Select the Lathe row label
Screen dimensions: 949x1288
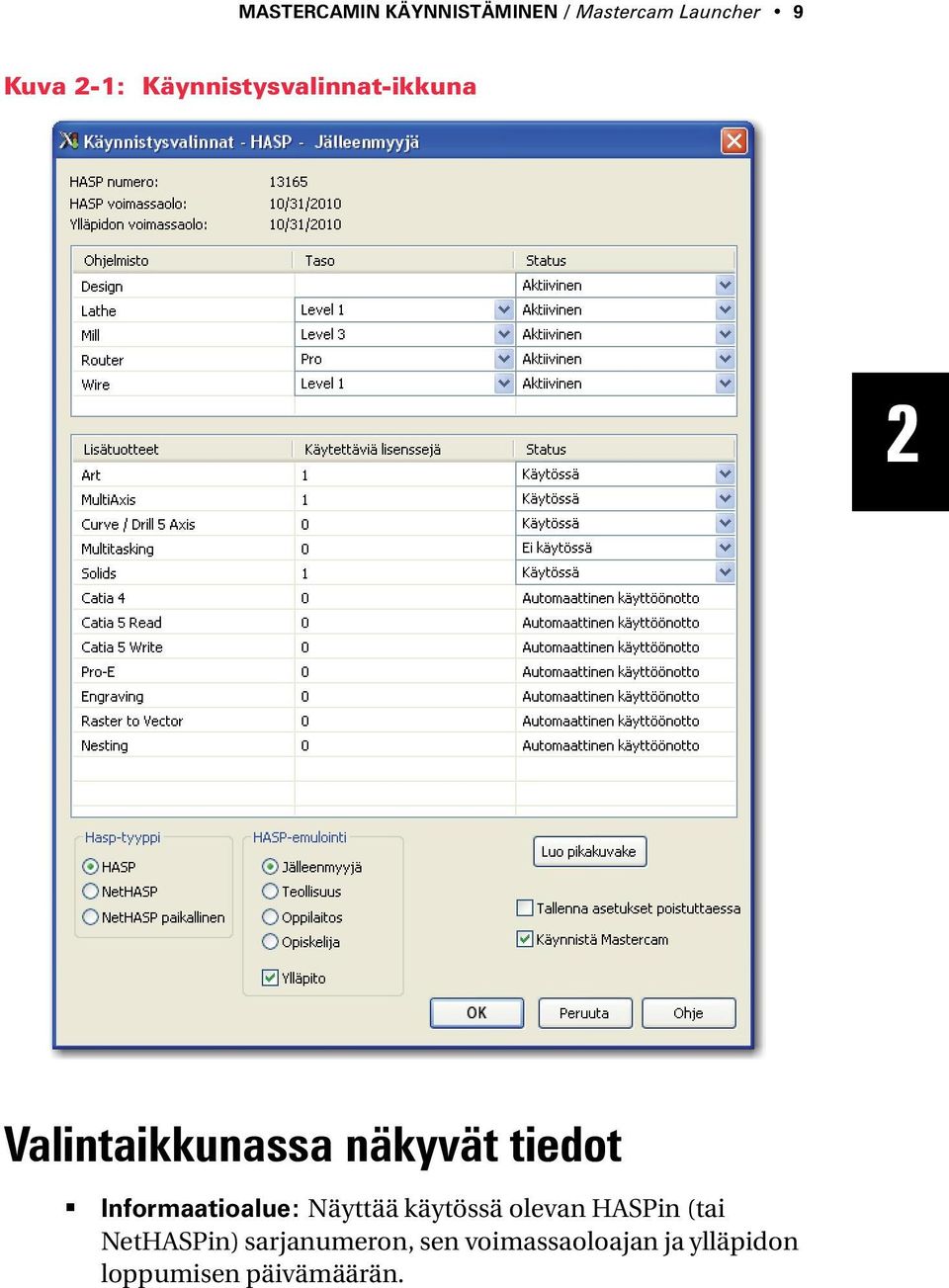[x=98, y=310]
